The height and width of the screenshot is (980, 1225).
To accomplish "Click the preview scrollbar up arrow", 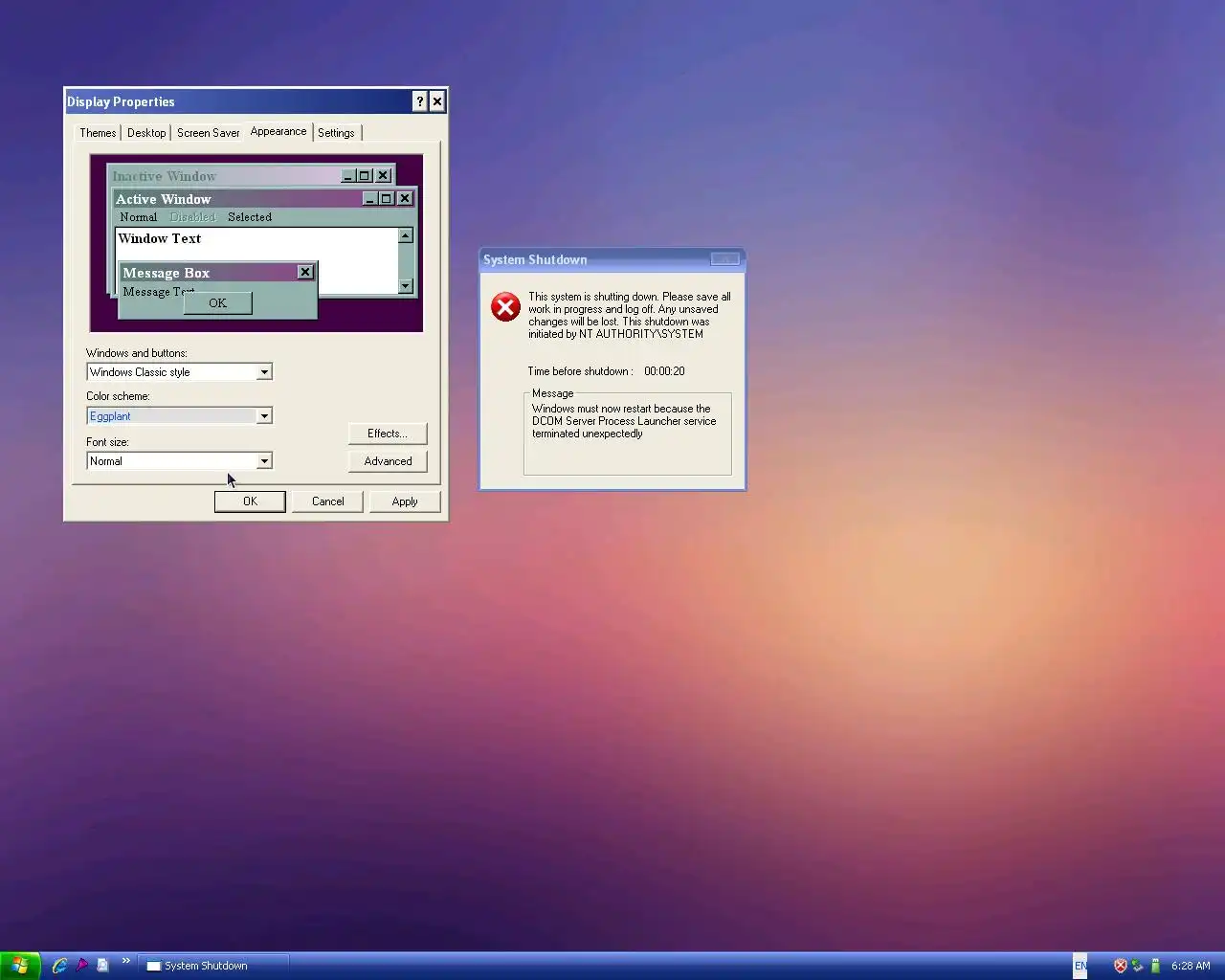I will pyautogui.click(x=406, y=235).
